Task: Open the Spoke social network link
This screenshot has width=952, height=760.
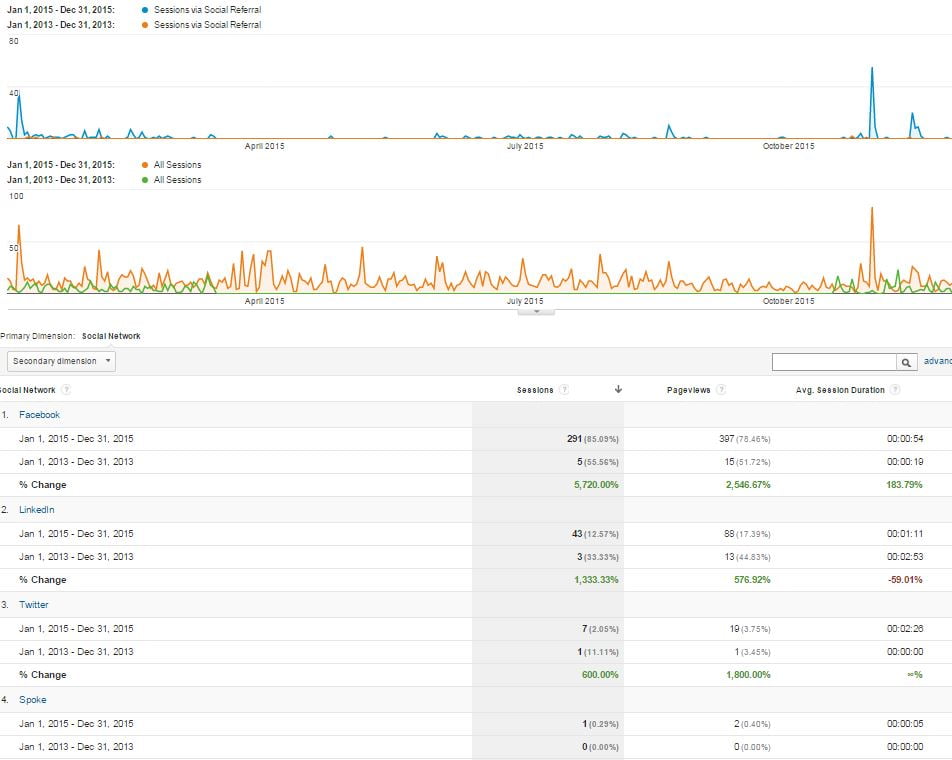Action: (x=32, y=700)
